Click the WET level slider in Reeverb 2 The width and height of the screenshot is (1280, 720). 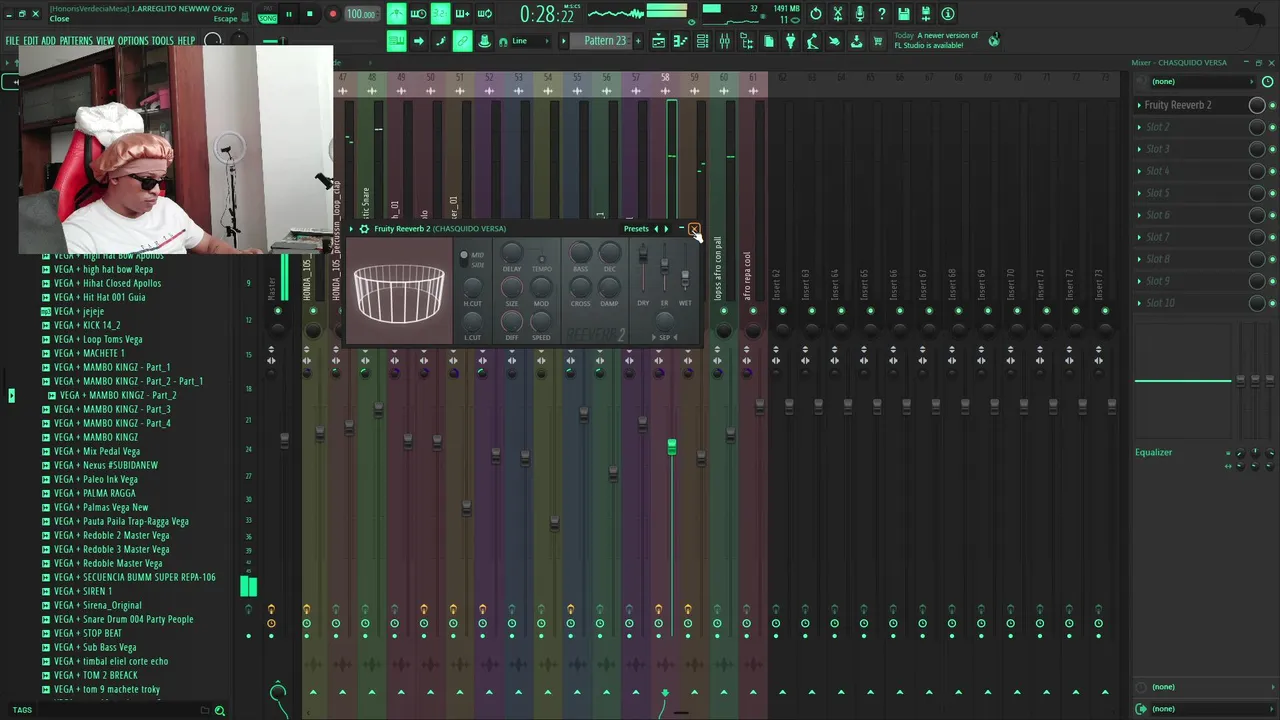(685, 275)
